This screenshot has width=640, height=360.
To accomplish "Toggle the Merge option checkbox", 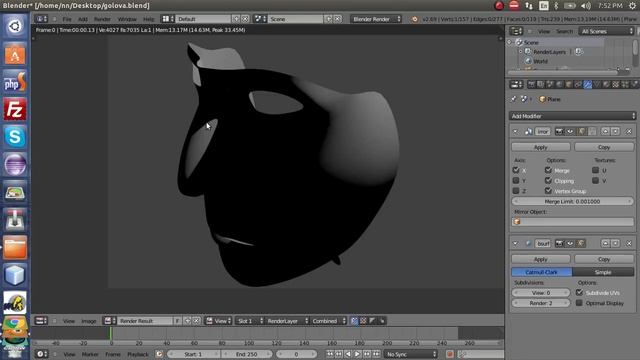I will [x=548, y=170].
